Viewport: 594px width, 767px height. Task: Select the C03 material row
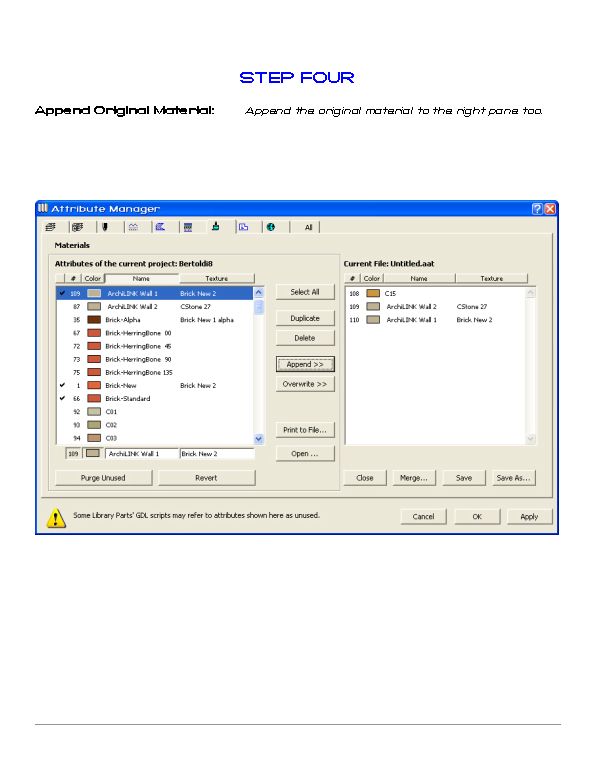click(155, 438)
